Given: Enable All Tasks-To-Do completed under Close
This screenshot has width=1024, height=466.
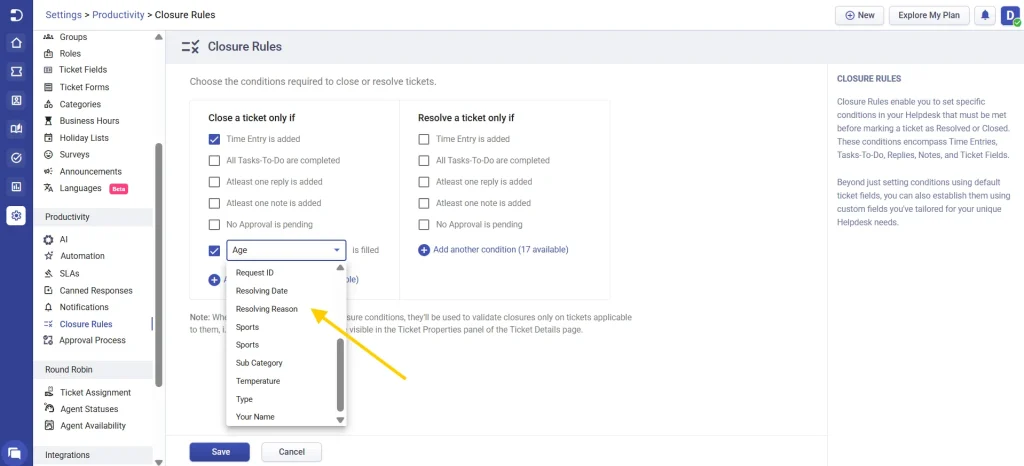Looking at the screenshot, I should tap(215, 160).
